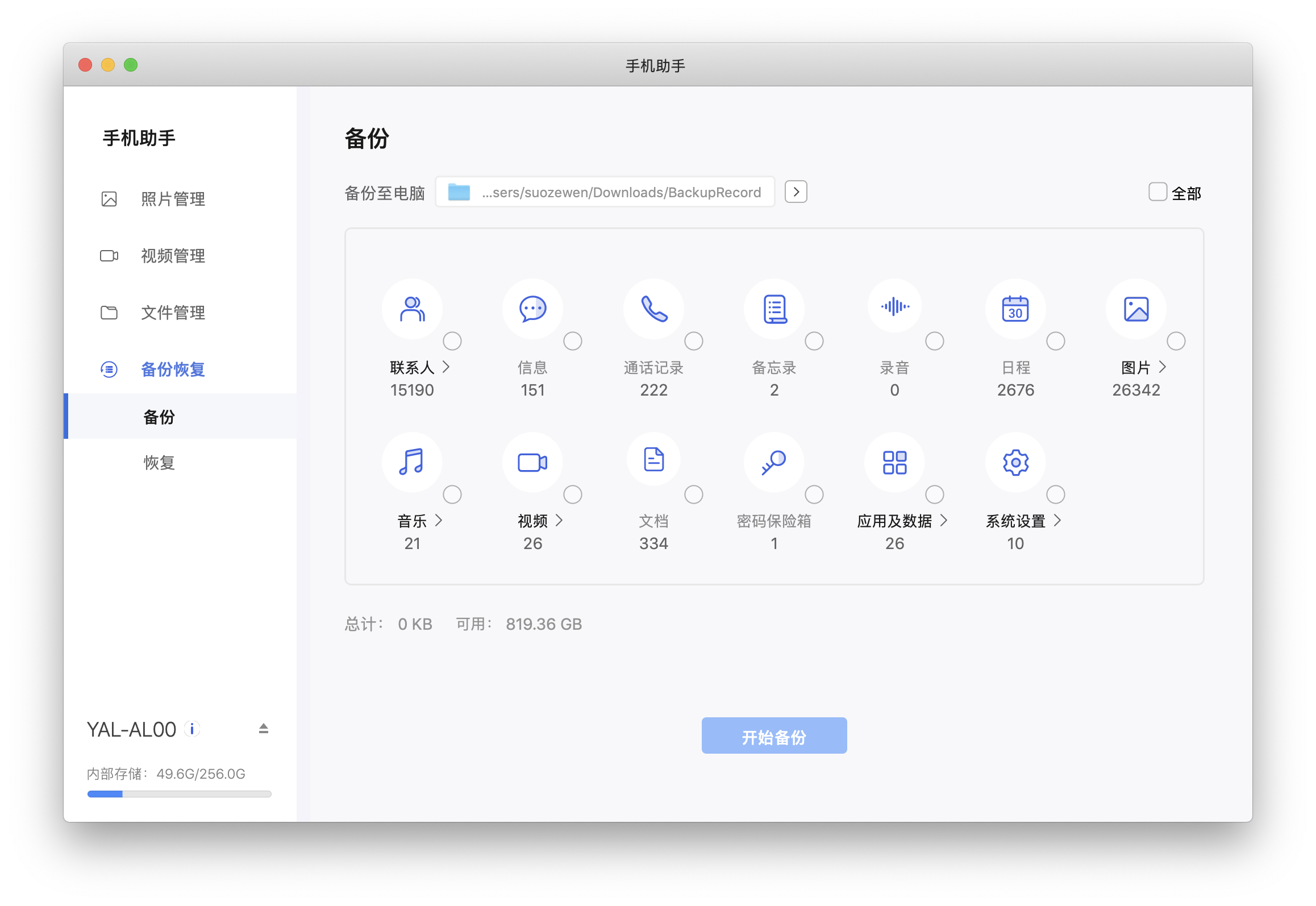Screen dimensions: 1316x906
Task: Click the 开始备份 button
Action: pos(774,734)
